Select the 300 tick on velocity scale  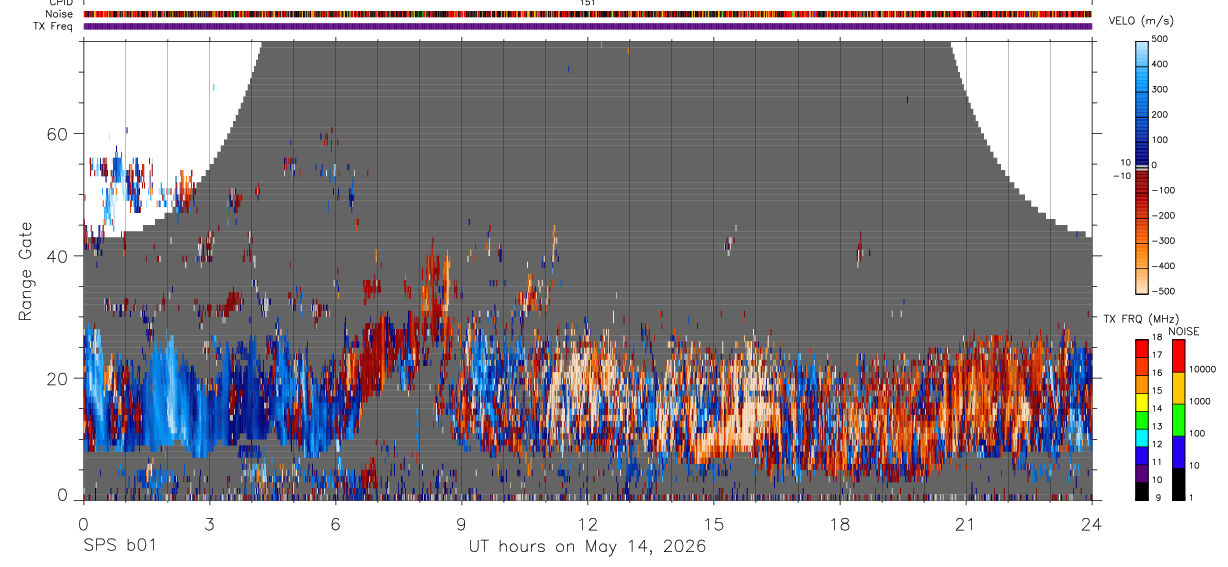[1160, 89]
